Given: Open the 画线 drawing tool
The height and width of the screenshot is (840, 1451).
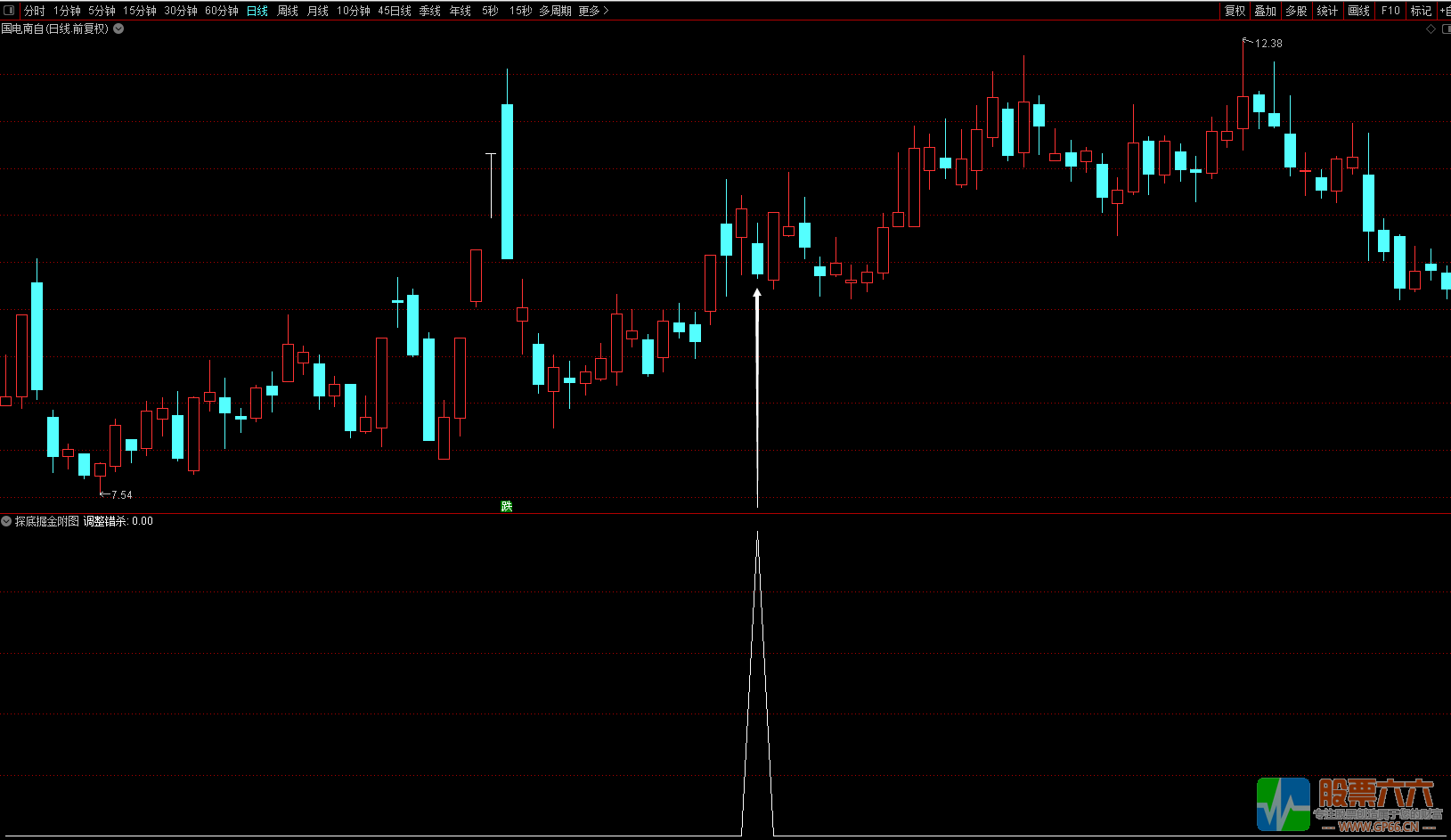Looking at the screenshot, I should coord(1358,11).
